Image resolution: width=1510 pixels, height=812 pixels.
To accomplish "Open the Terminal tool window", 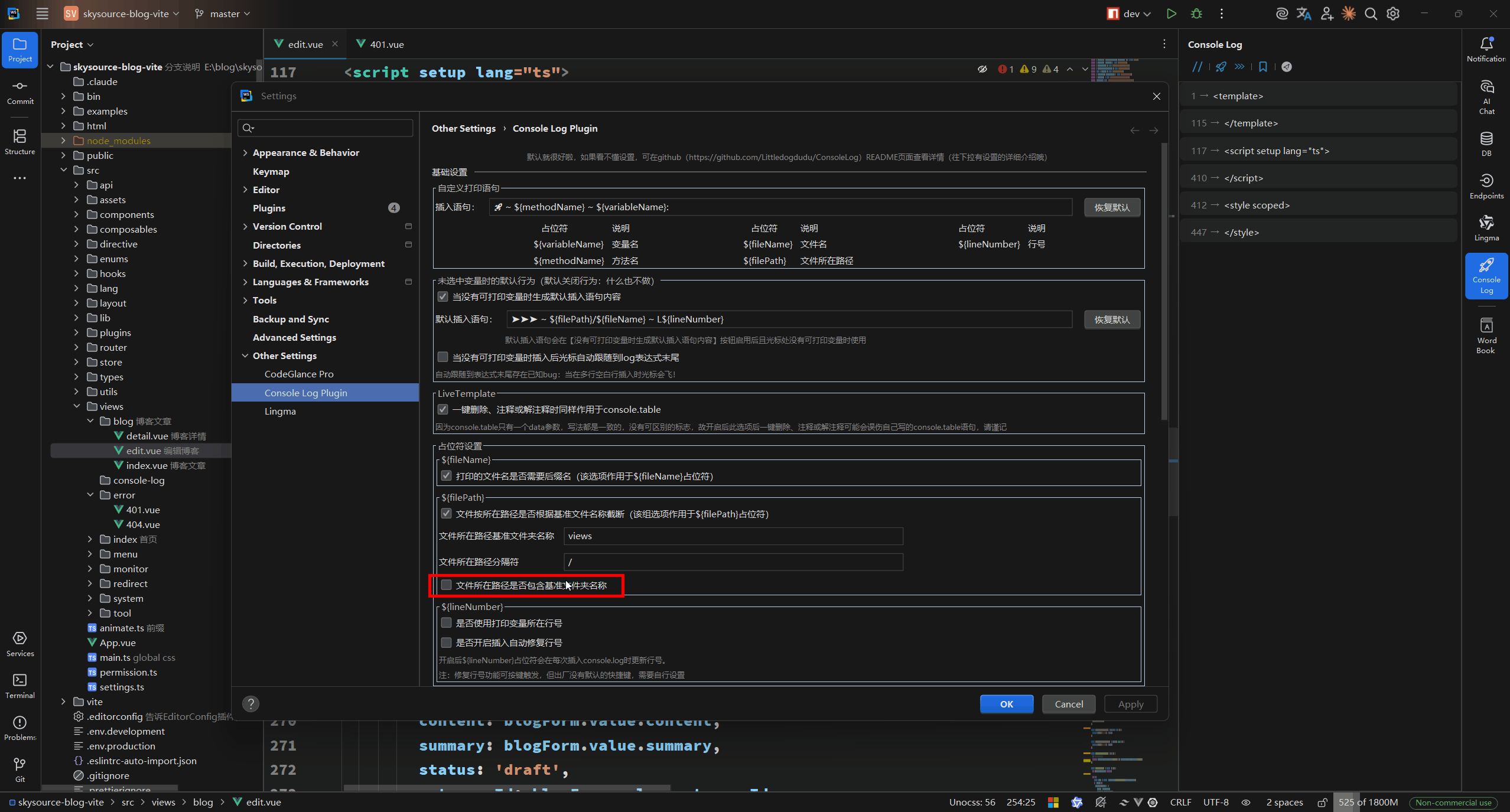I will tap(20, 686).
